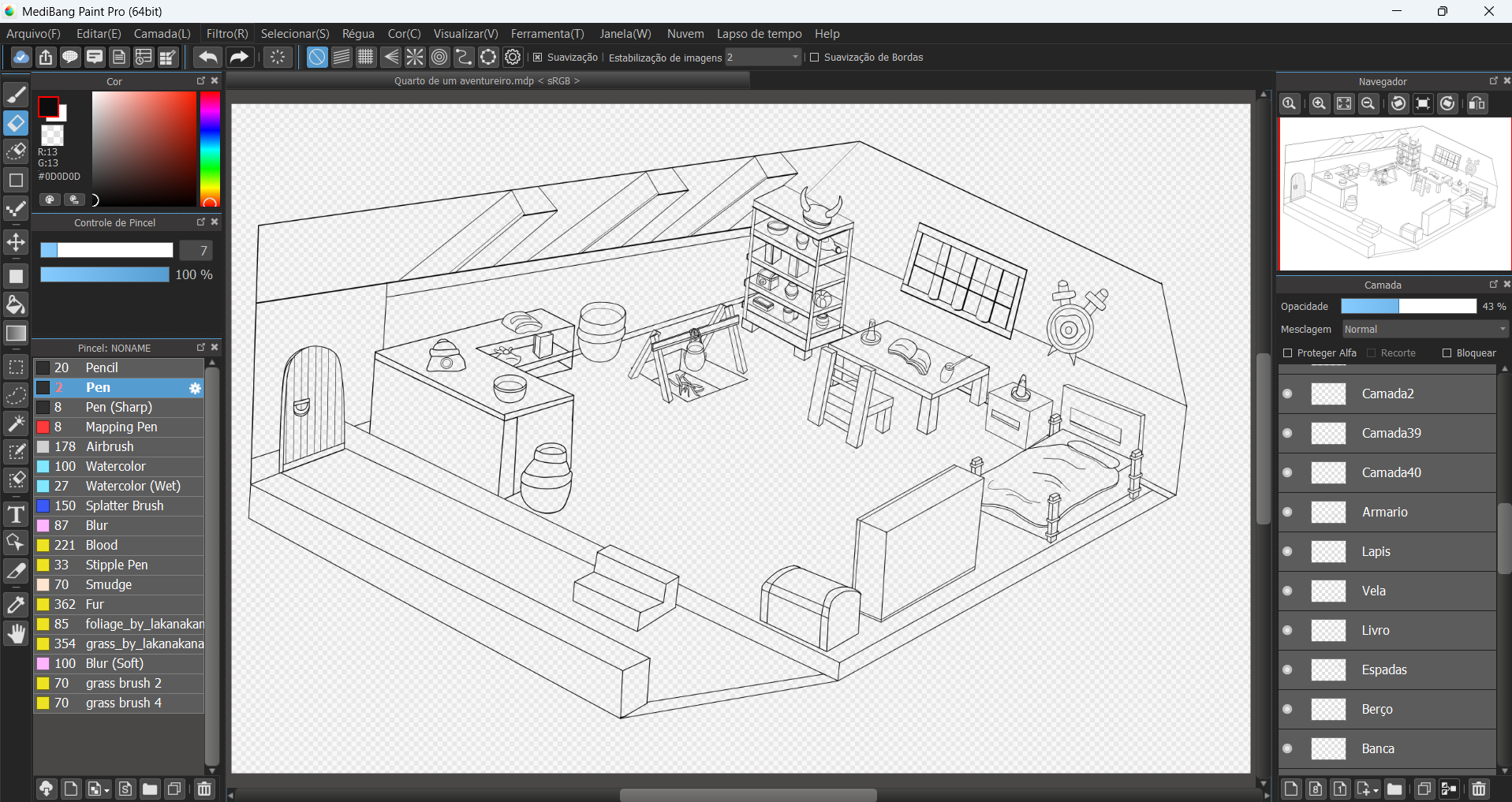Screen dimensions: 1512x802
Task: Zoom in using Navigator magnifier plus
Action: coord(1318,104)
